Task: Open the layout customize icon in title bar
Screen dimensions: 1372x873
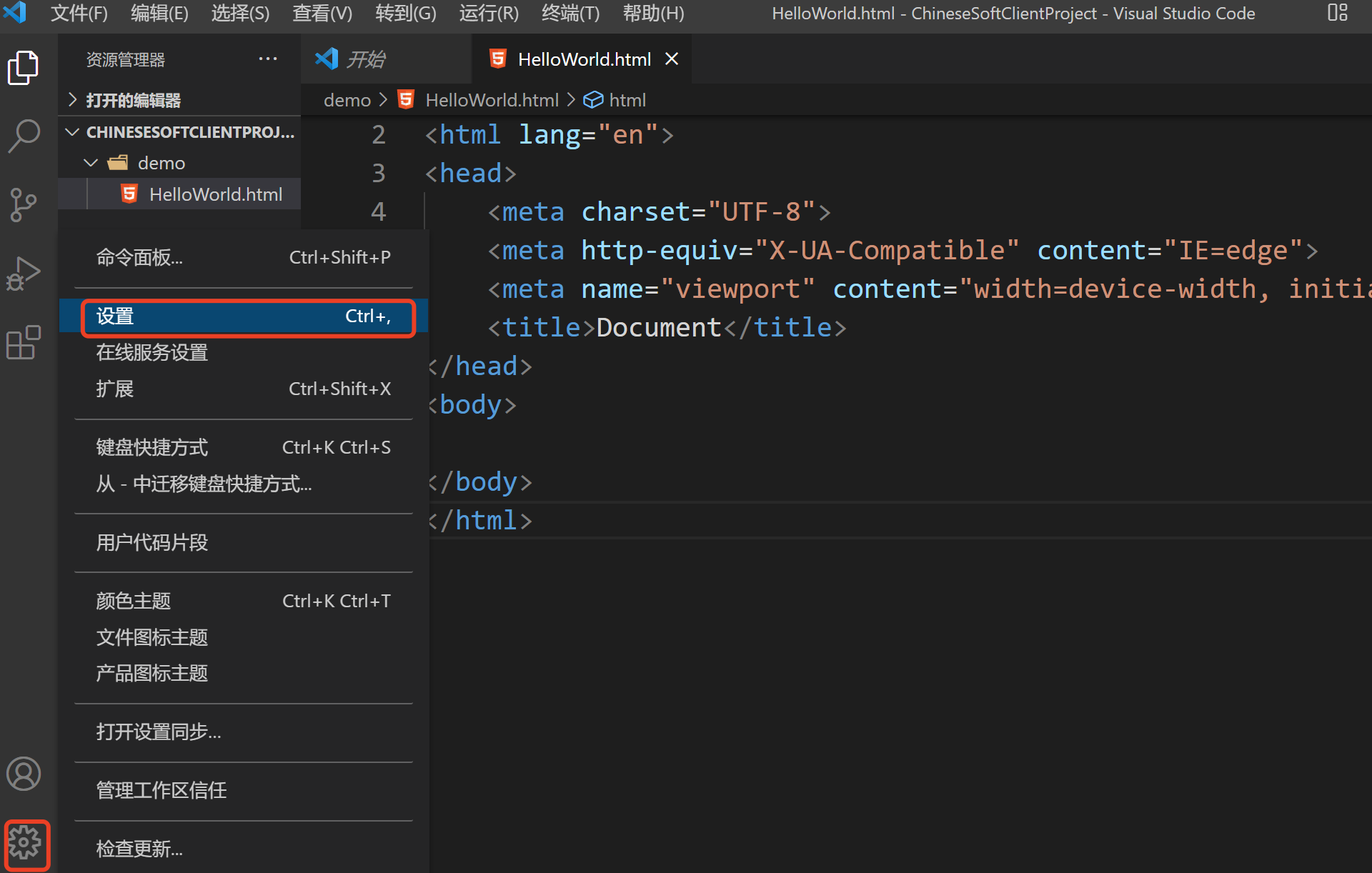Action: pos(1337,13)
